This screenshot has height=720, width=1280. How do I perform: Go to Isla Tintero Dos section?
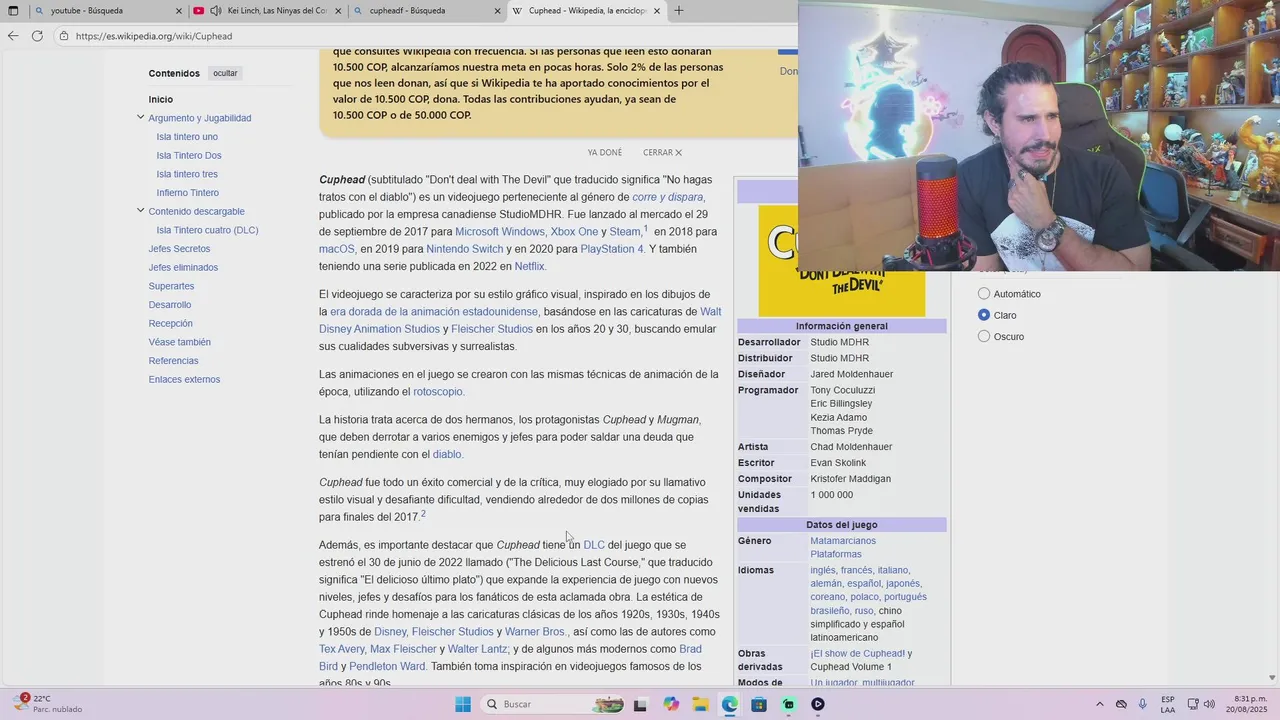[x=189, y=155]
